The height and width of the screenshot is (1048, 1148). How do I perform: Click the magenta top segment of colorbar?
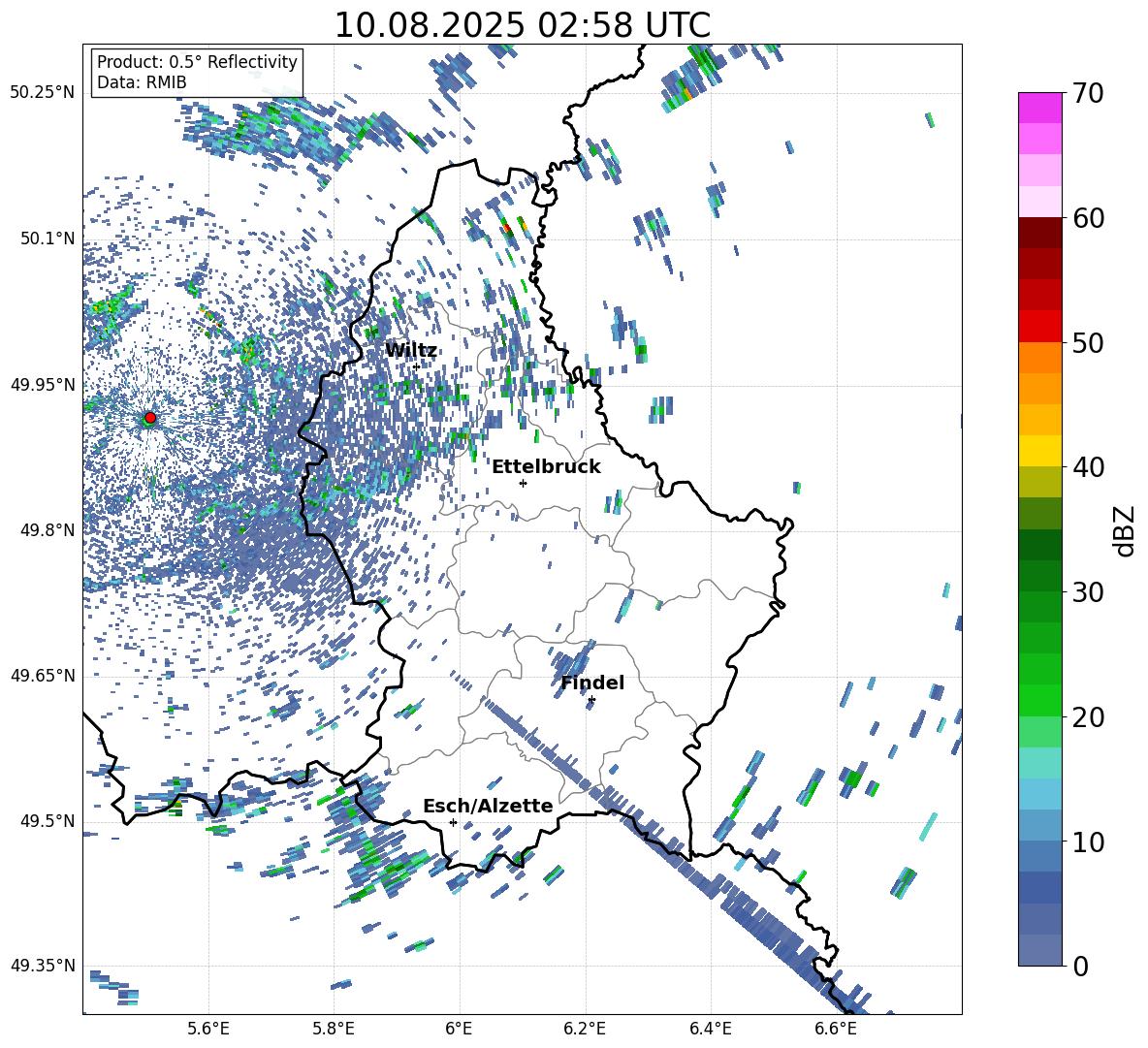click(1040, 108)
